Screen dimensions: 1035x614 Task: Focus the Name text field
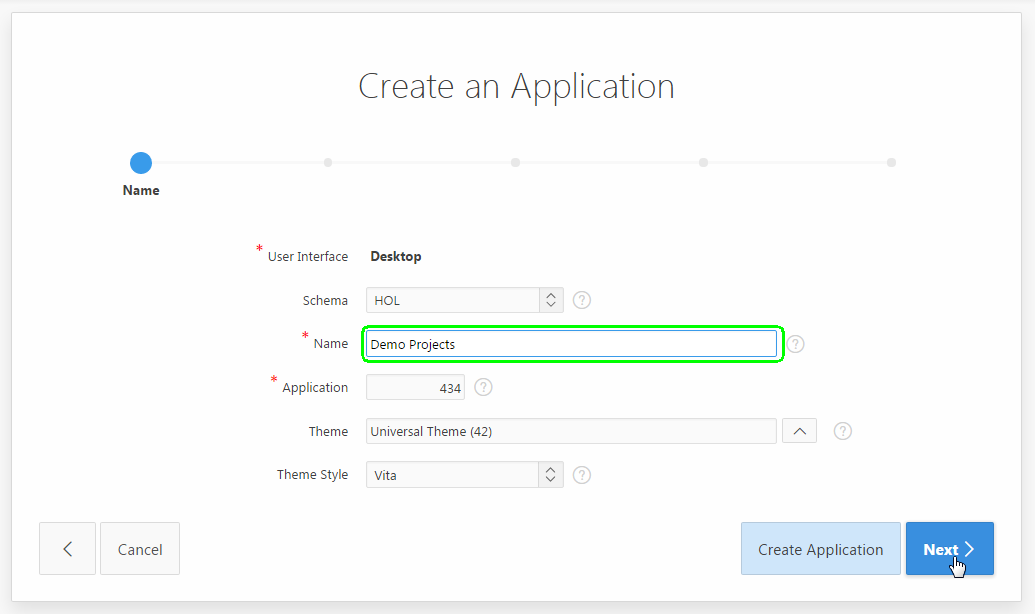pos(570,344)
